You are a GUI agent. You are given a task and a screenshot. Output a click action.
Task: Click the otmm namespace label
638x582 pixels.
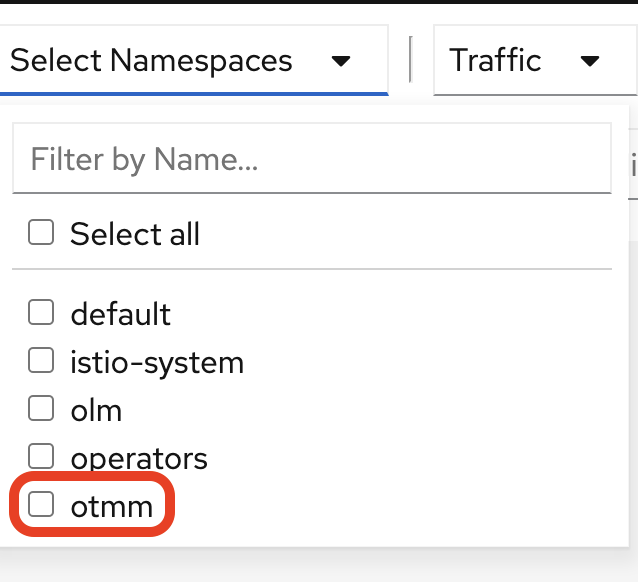point(112,507)
